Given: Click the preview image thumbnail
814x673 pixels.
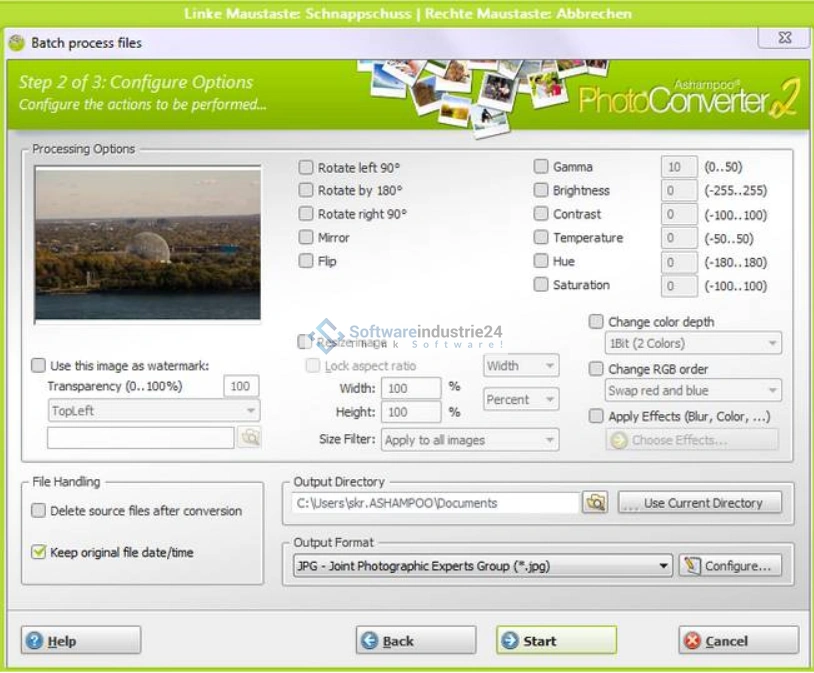Looking at the screenshot, I should pos(148,245).
